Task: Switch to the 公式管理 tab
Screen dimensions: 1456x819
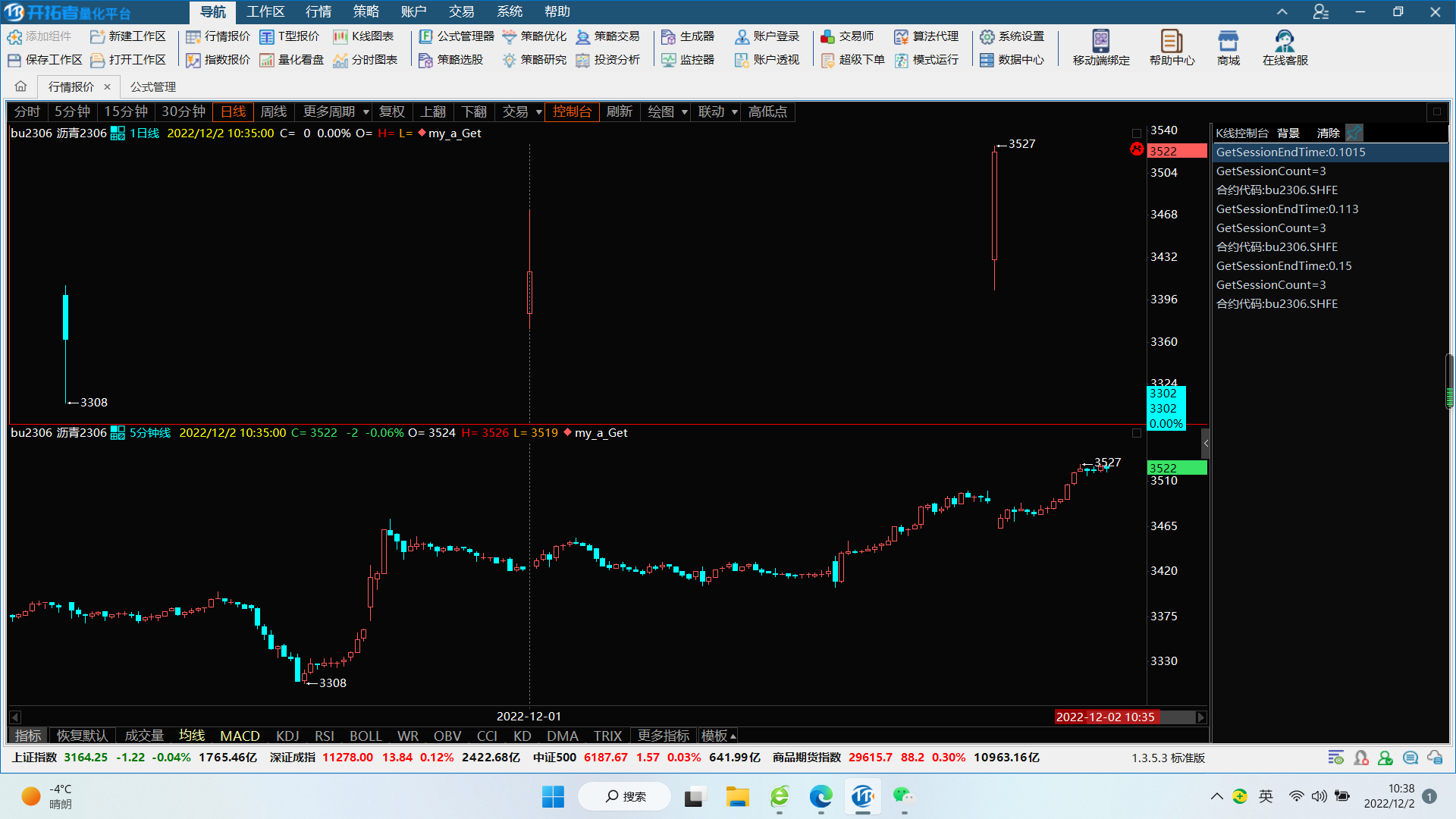Action: tap(152, 86)
